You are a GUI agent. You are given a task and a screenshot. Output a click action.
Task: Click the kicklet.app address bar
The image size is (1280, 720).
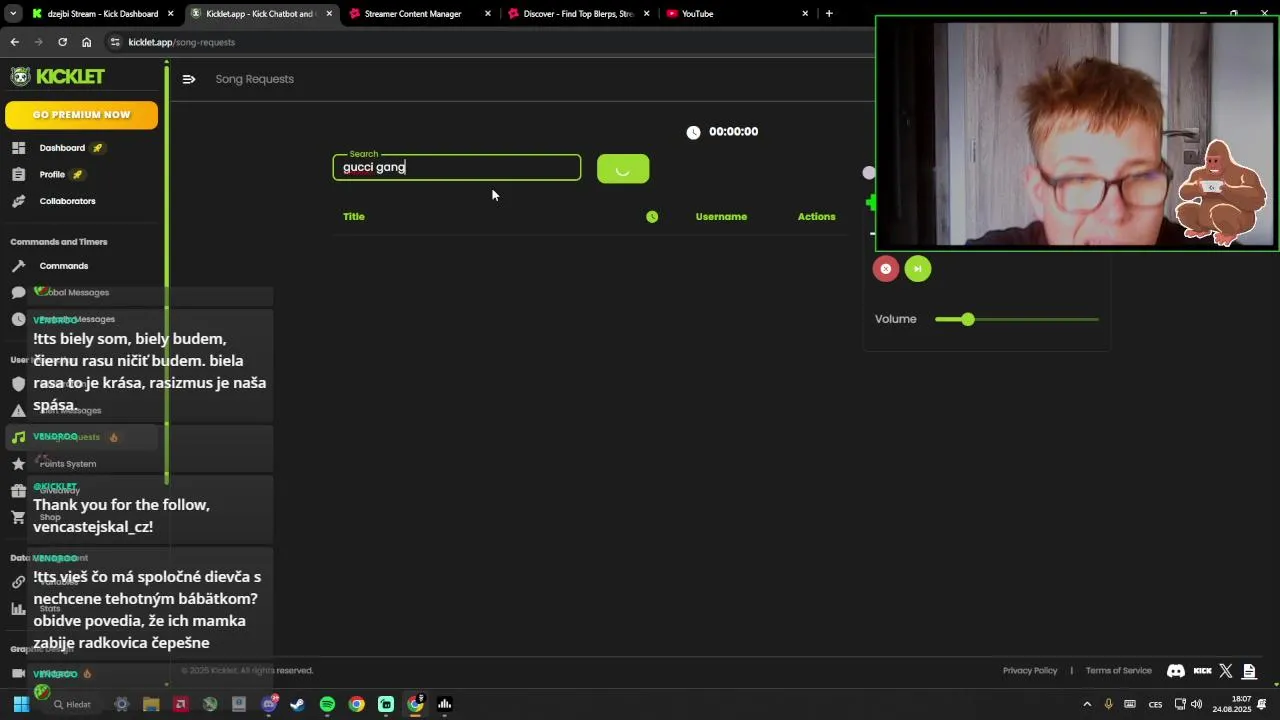point(490,42)
